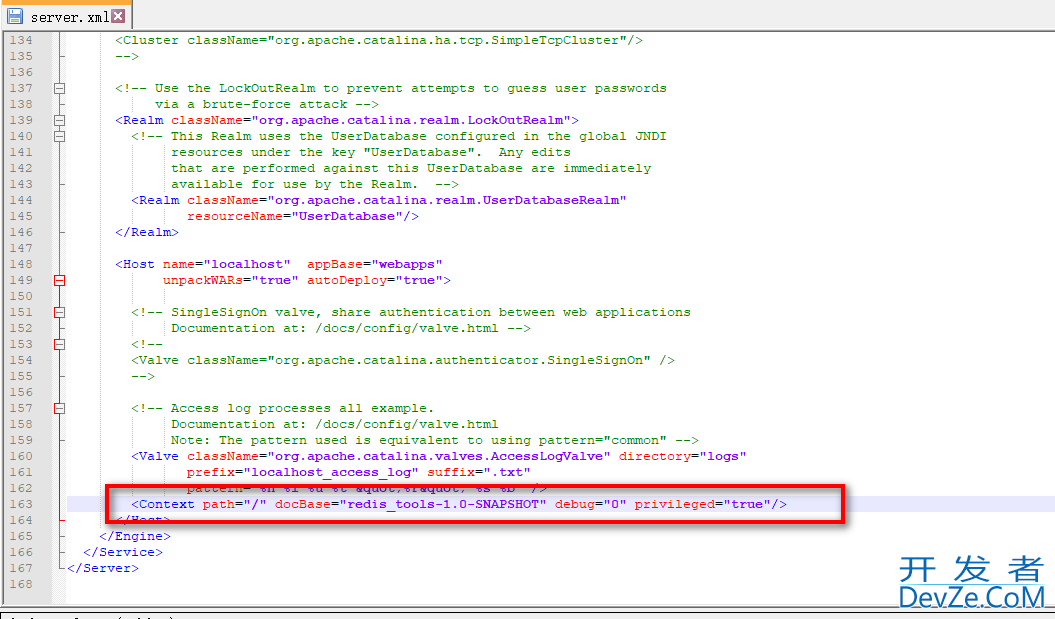Collapse the fold marker at line 157
1055x619 pixels.
[x=59, y=408]
